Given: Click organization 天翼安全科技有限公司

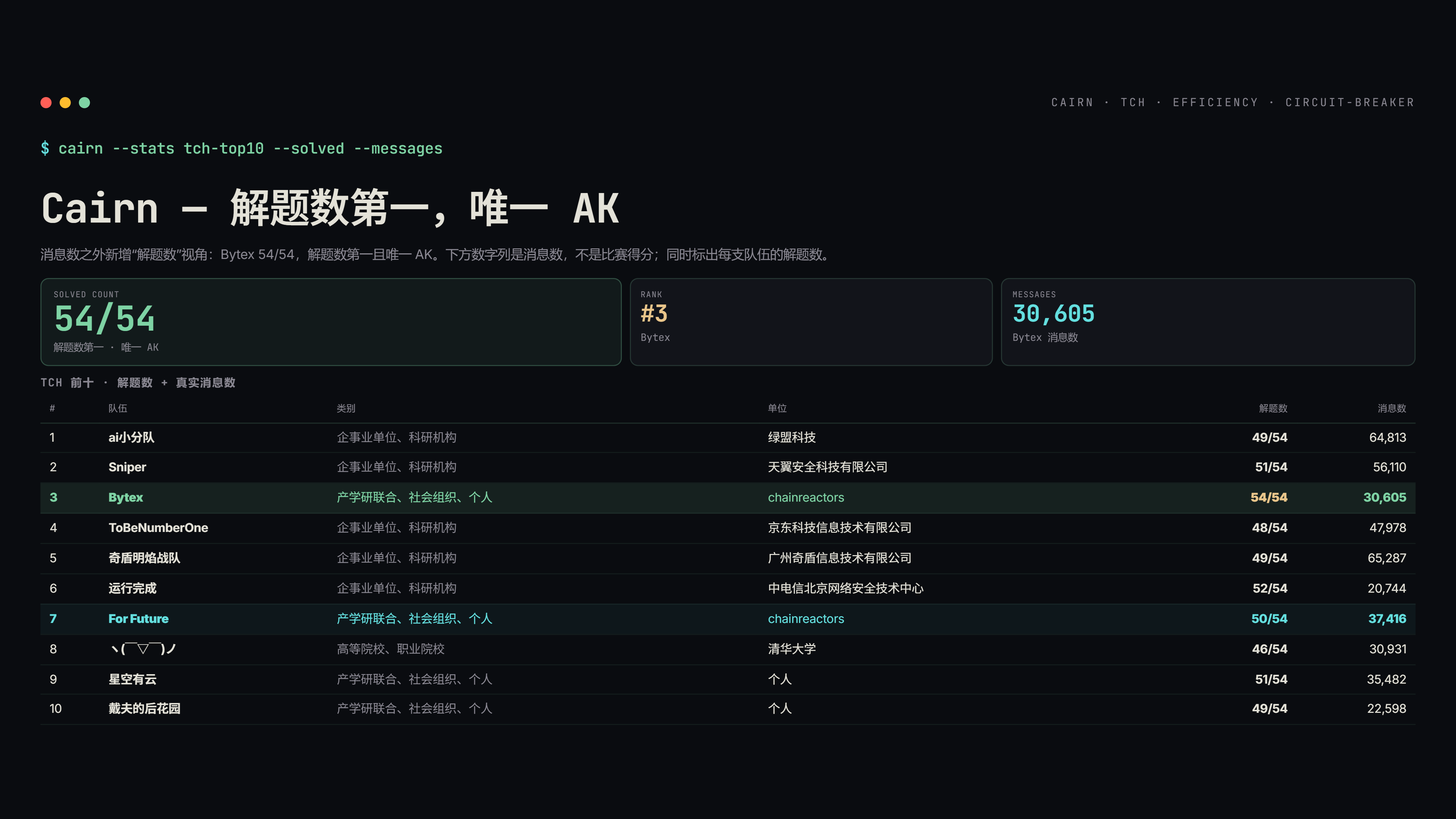Looking at the screenshot, I should (x=827, y=467).
